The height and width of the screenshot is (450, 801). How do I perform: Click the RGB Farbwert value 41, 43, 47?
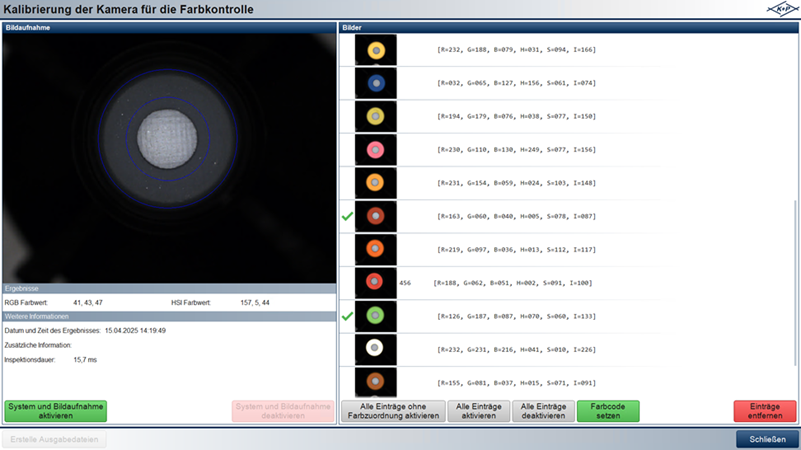coord(88,302)
